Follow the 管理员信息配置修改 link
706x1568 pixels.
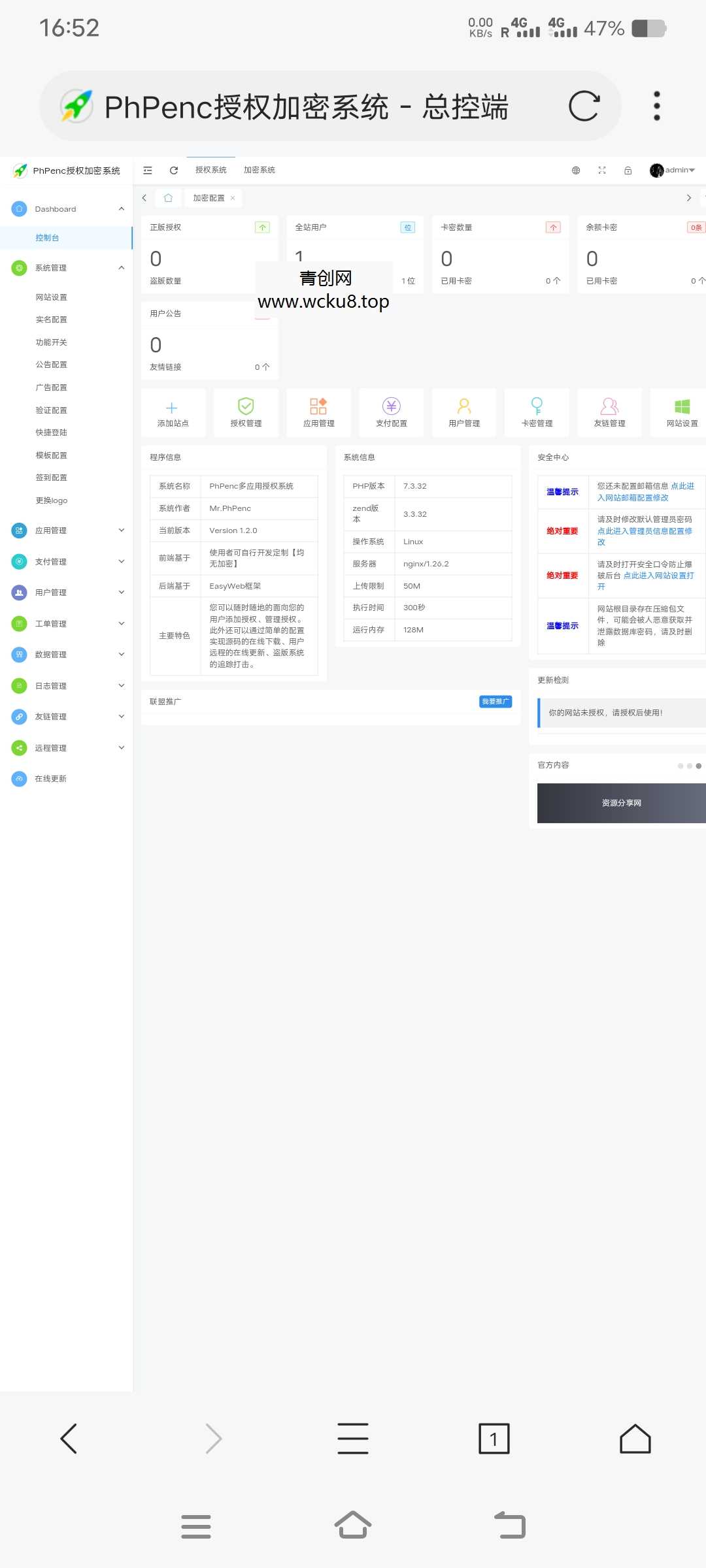pyautogui.click(x=645, y=536)
